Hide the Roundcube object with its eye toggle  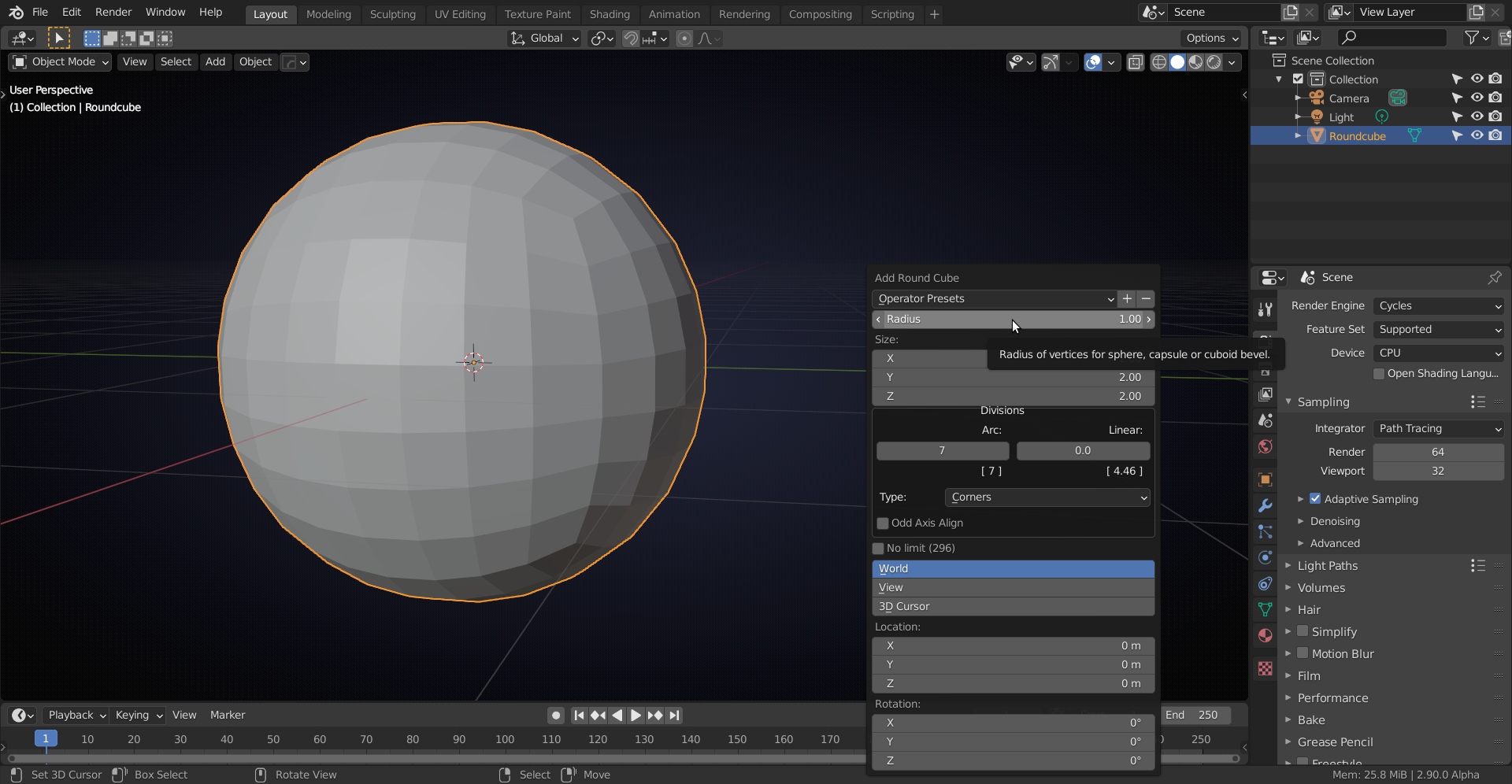click(x=1477, y=135)
